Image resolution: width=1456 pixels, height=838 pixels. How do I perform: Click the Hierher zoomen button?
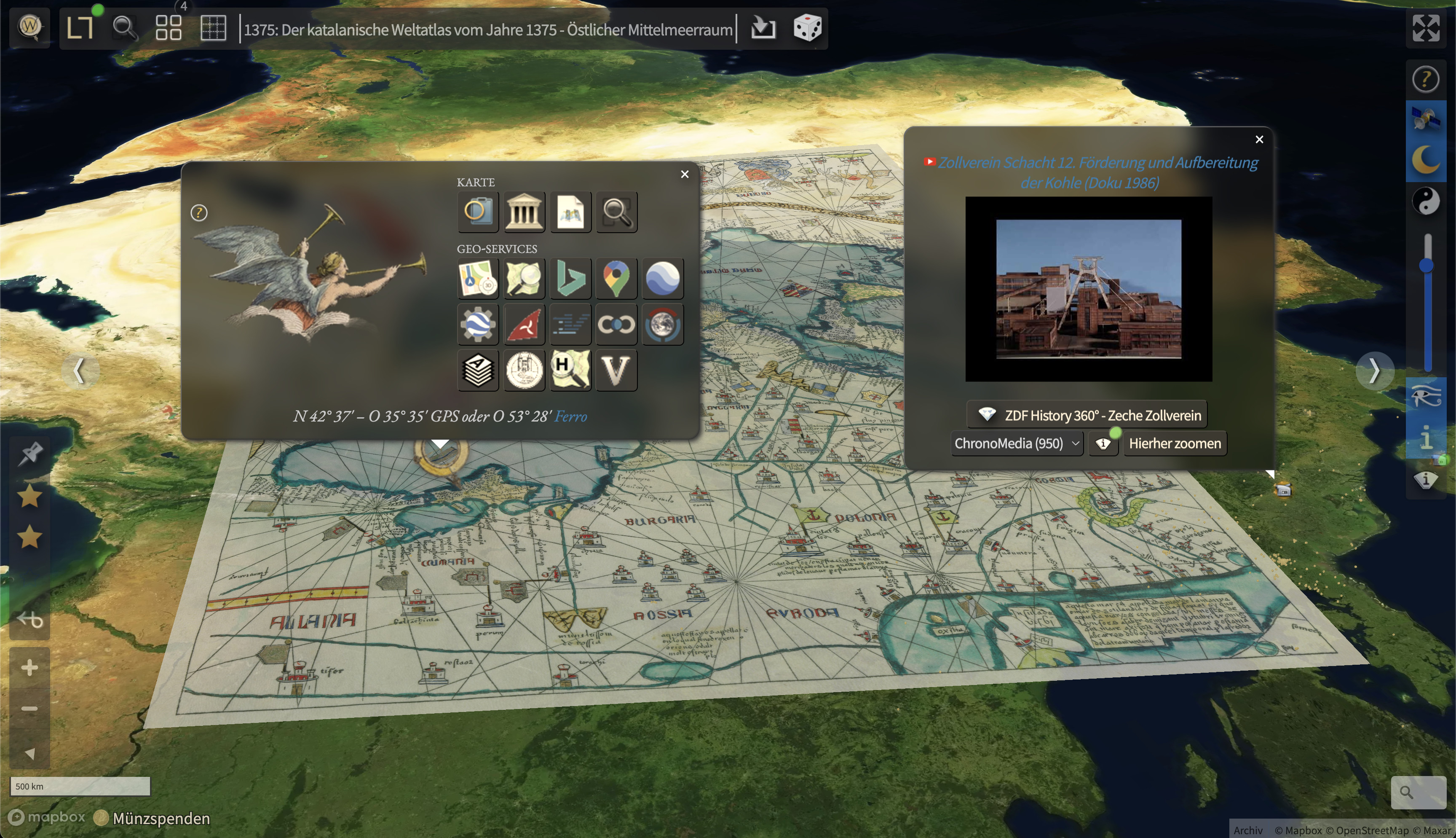pyautogui.click(x=1175, y=443)
